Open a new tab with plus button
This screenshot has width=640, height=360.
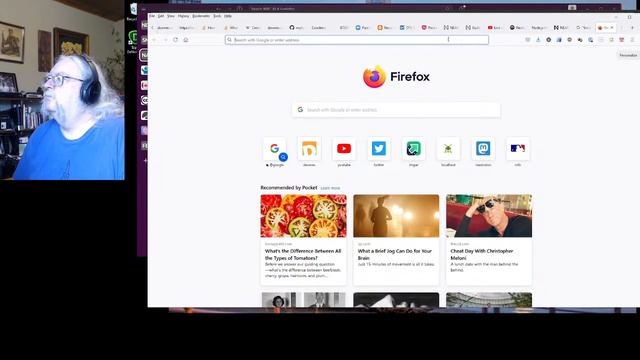point(632,27)
